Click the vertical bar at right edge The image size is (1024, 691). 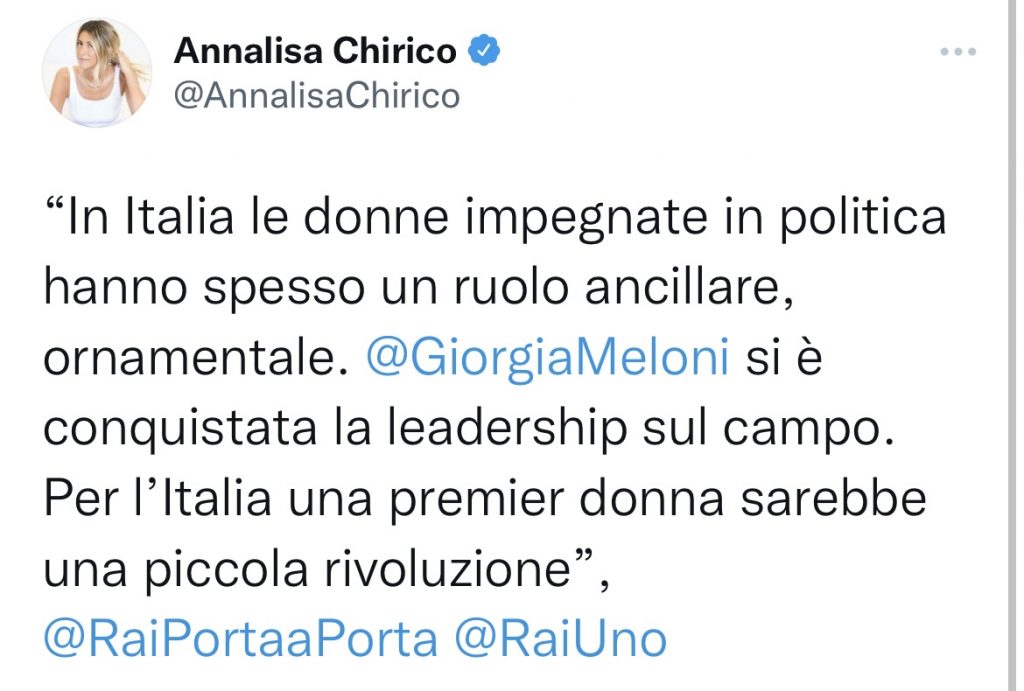pos(1012,346)
